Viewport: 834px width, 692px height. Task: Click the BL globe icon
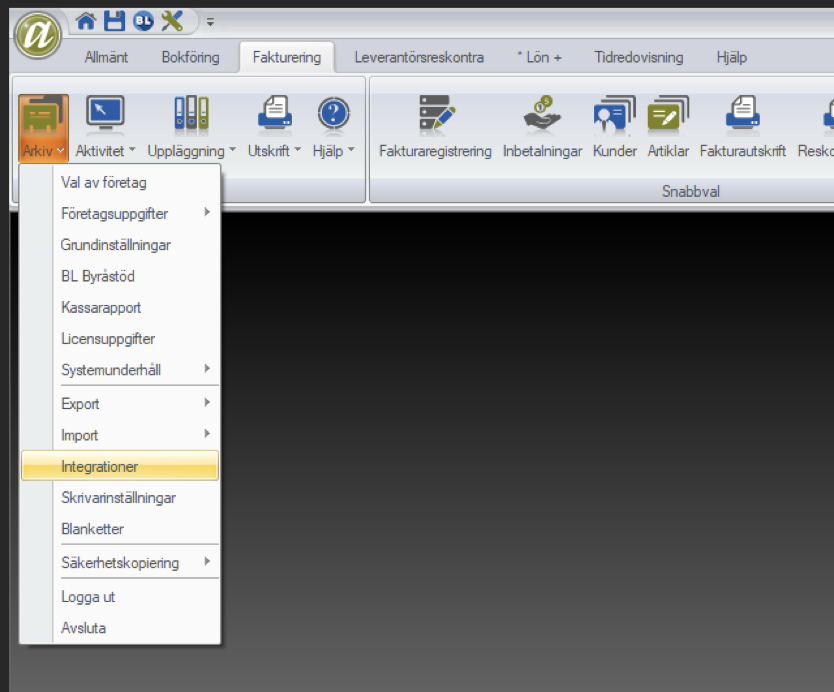click(x=143, y=21)
